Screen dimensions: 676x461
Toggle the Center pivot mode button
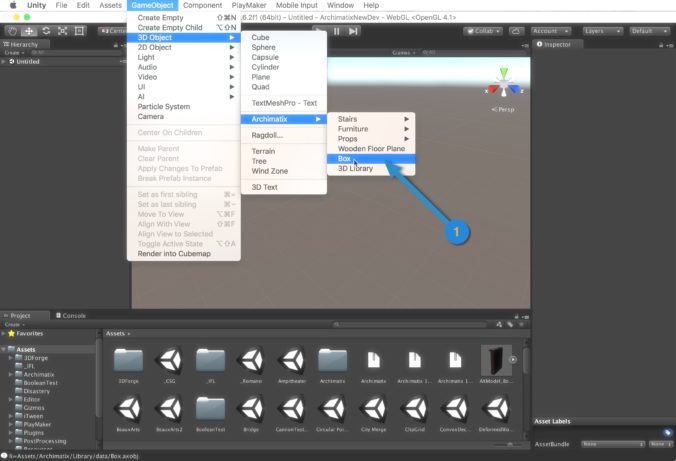pyautogui.click(x=113, y=31)
